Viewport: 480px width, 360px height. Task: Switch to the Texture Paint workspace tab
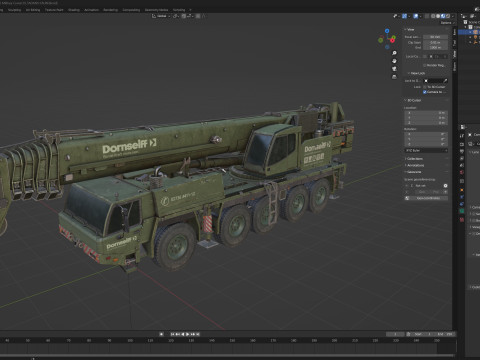[x=54, y=10]
